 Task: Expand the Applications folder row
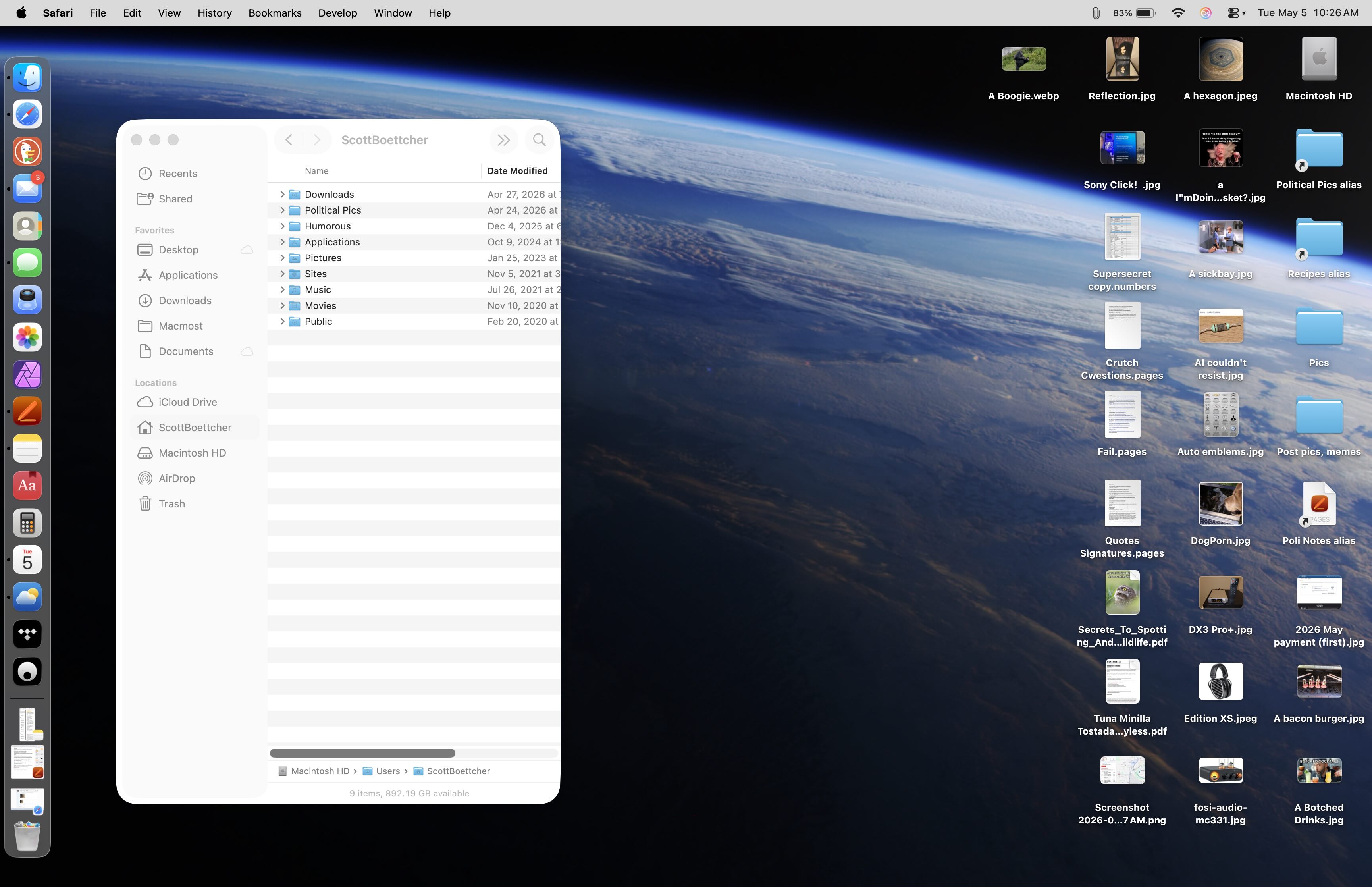pos(282,242)
